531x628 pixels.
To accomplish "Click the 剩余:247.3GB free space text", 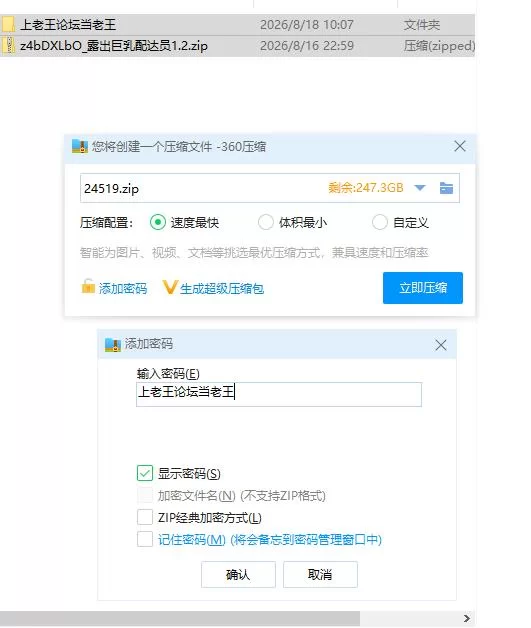I will pos(366,187).
